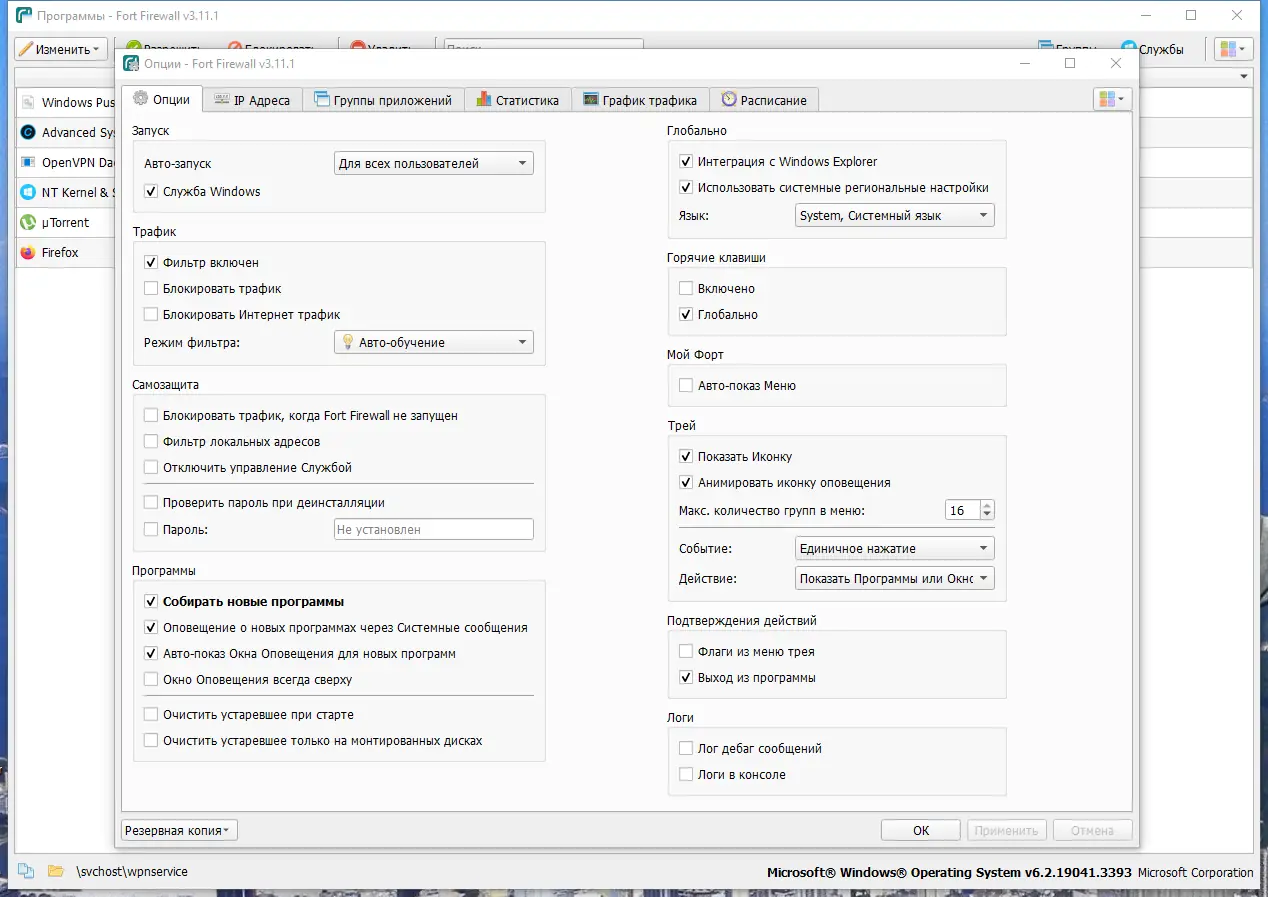This screenshot has width=1268, height=897.
Task: Uncheck Собирать новые программы
Action: [151, 601]
